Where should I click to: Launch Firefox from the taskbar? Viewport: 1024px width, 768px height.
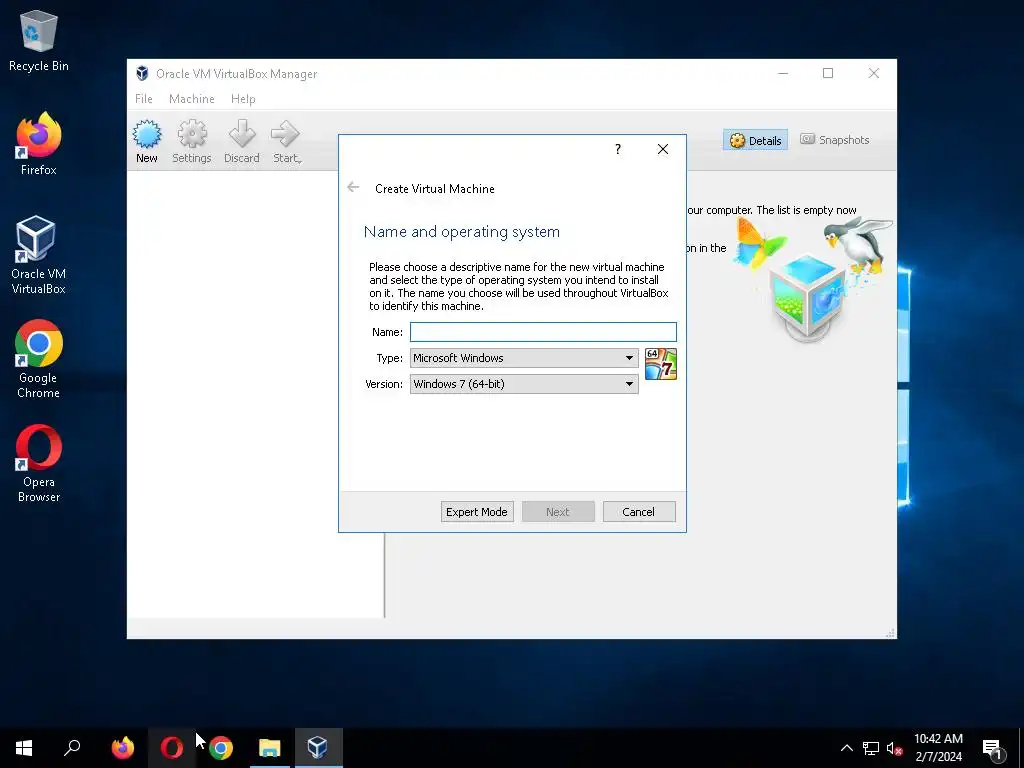coord(123,748)
